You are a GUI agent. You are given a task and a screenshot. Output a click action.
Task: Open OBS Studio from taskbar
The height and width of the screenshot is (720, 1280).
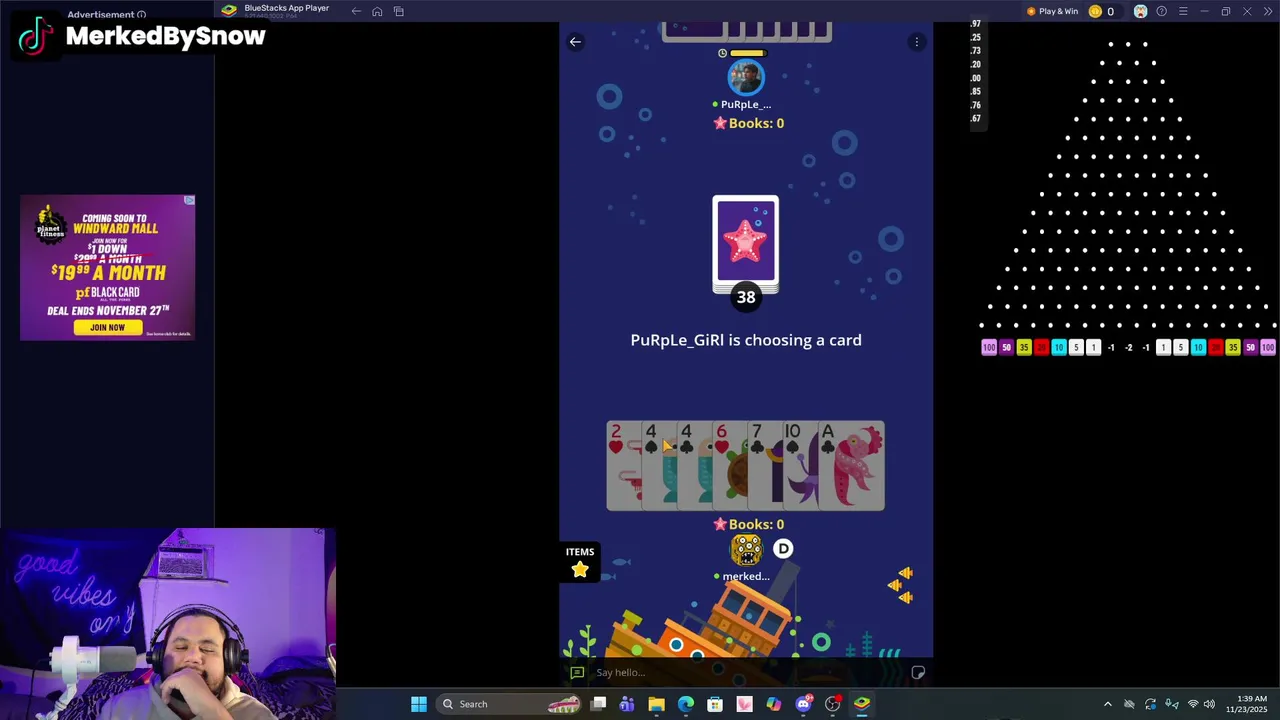(832, 704)
